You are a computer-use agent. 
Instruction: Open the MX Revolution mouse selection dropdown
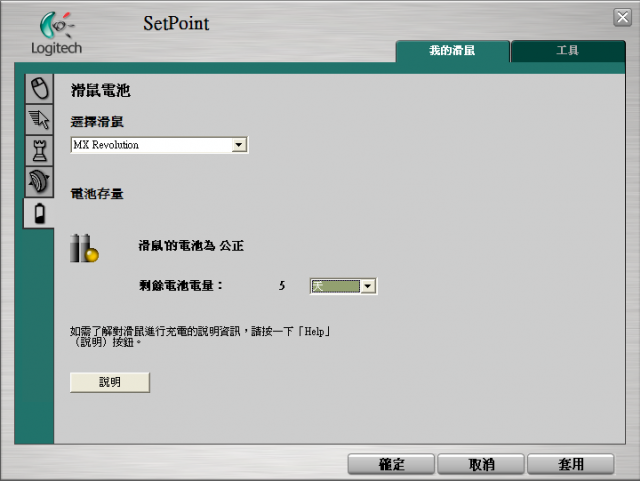(159, 145)
